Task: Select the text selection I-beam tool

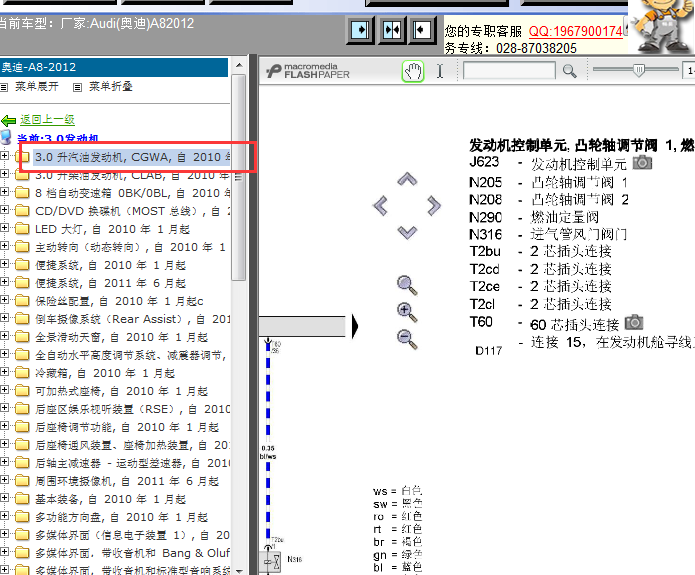Action: pos(440,71)
